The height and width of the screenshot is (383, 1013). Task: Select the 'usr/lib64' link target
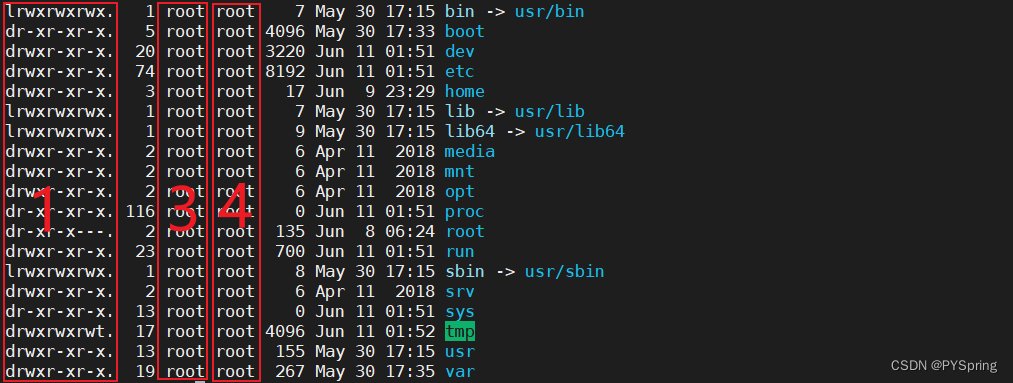point(580,132)
